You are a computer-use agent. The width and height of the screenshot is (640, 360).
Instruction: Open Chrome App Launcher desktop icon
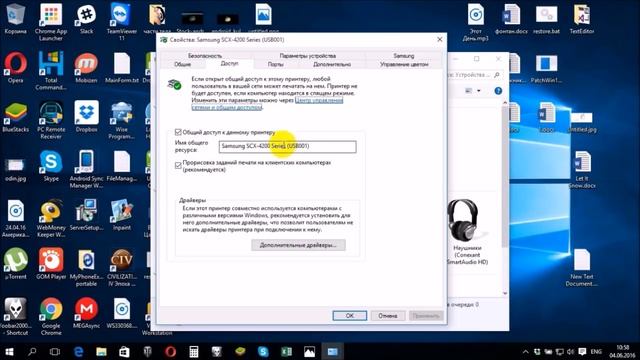click(51, 22)
